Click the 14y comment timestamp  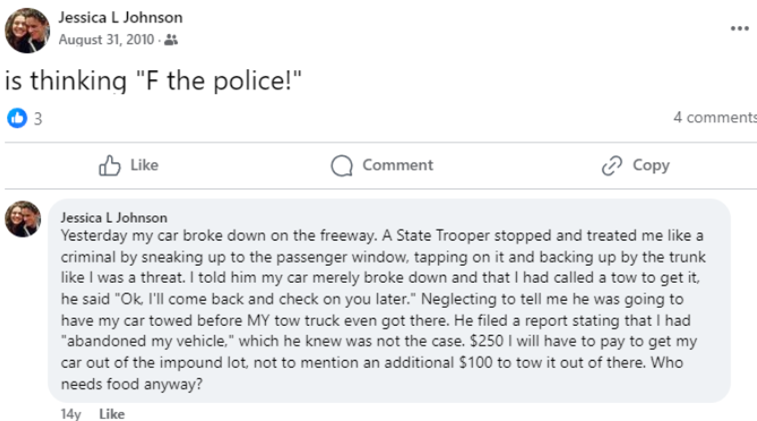click(70, 413)
